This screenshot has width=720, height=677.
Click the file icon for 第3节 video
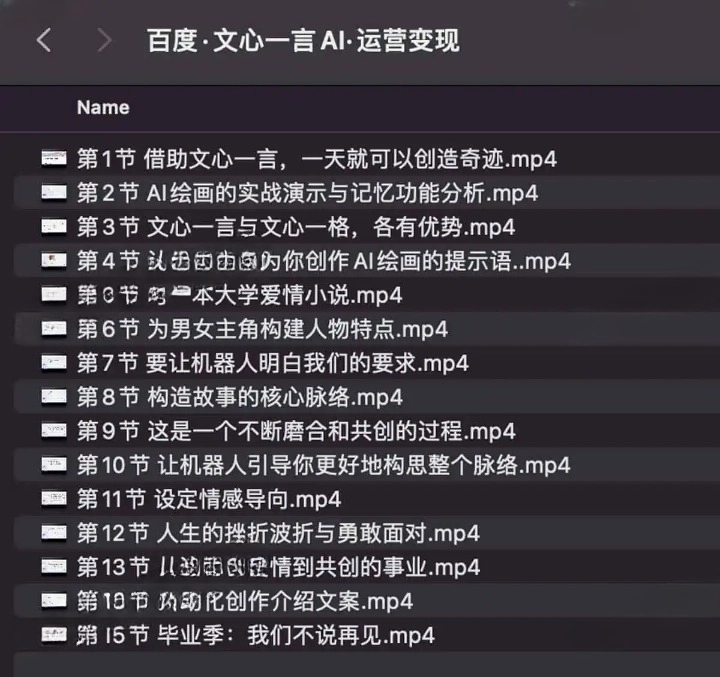click(x=54, y=227)
